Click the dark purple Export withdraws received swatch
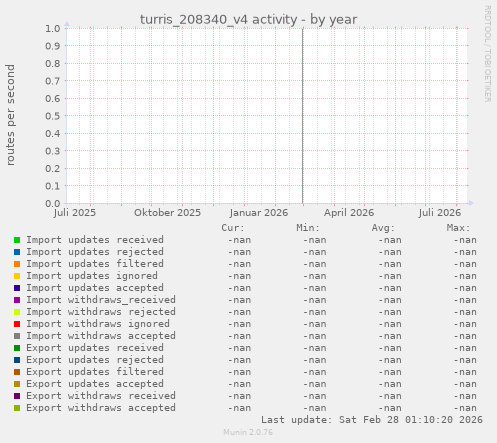Image resolution: width=497 pixels, height=443 pixels. tap(17, 396)
